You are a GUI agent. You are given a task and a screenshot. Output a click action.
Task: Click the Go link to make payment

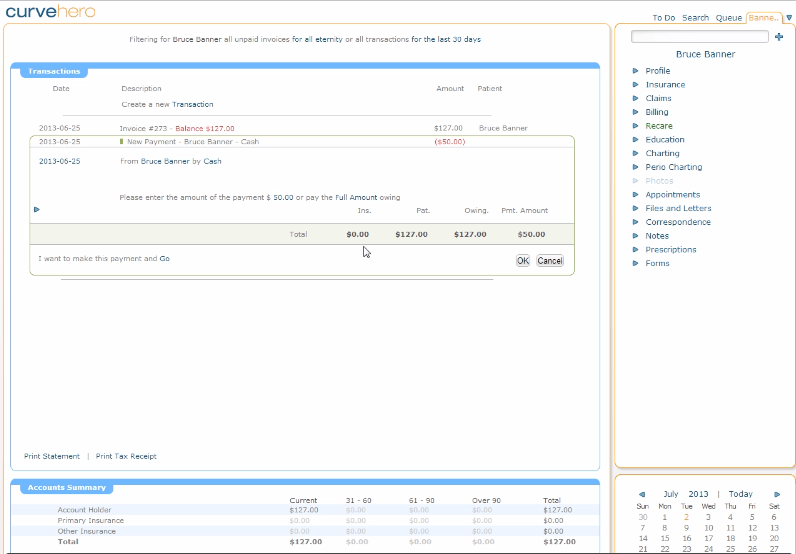164,258
